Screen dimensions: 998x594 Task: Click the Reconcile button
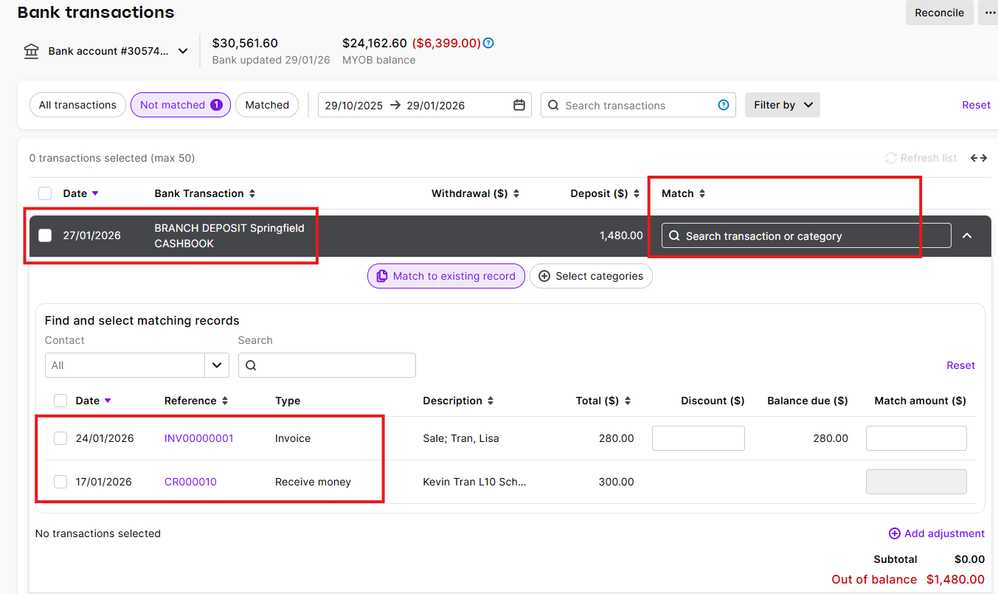[939, 13]
